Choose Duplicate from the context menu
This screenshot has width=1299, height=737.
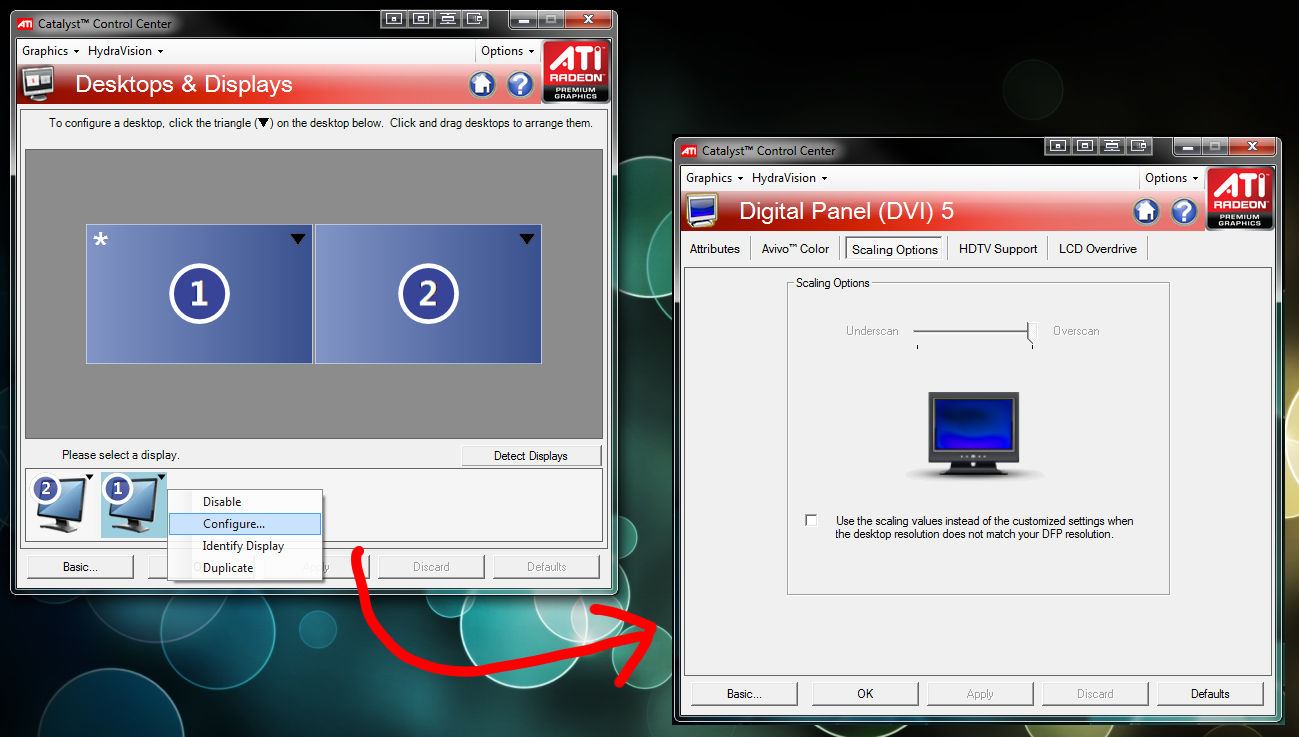pyautogui.click(x=246, y=568)
